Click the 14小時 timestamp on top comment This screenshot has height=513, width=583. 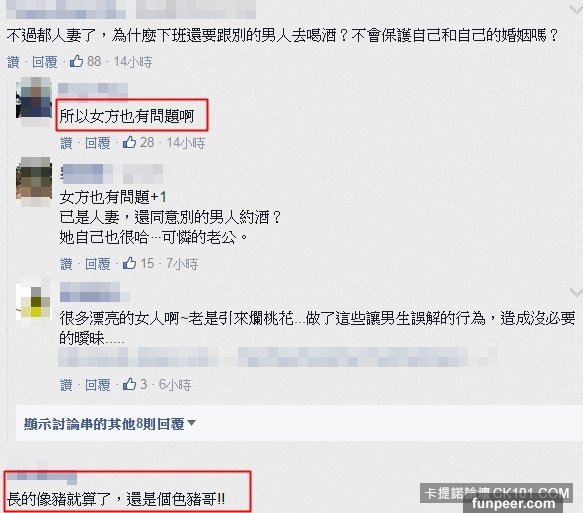(133, 62)
